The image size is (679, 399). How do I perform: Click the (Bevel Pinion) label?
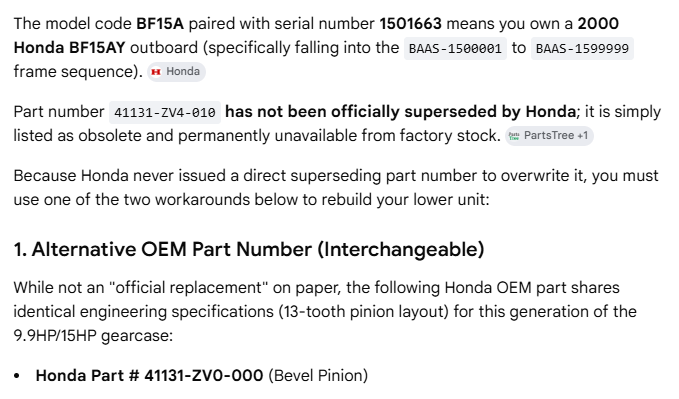coord(318,376)
